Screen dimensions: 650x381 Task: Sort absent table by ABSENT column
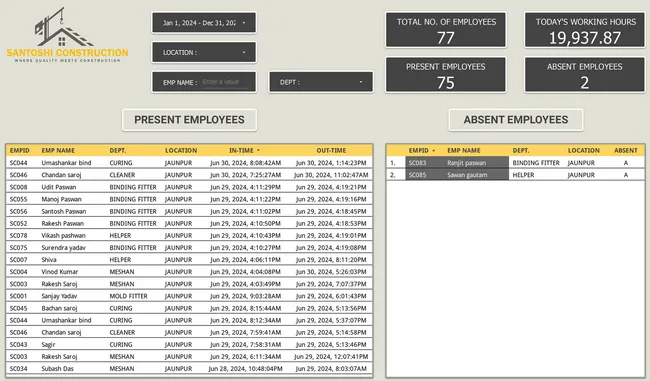pos(626,150)
